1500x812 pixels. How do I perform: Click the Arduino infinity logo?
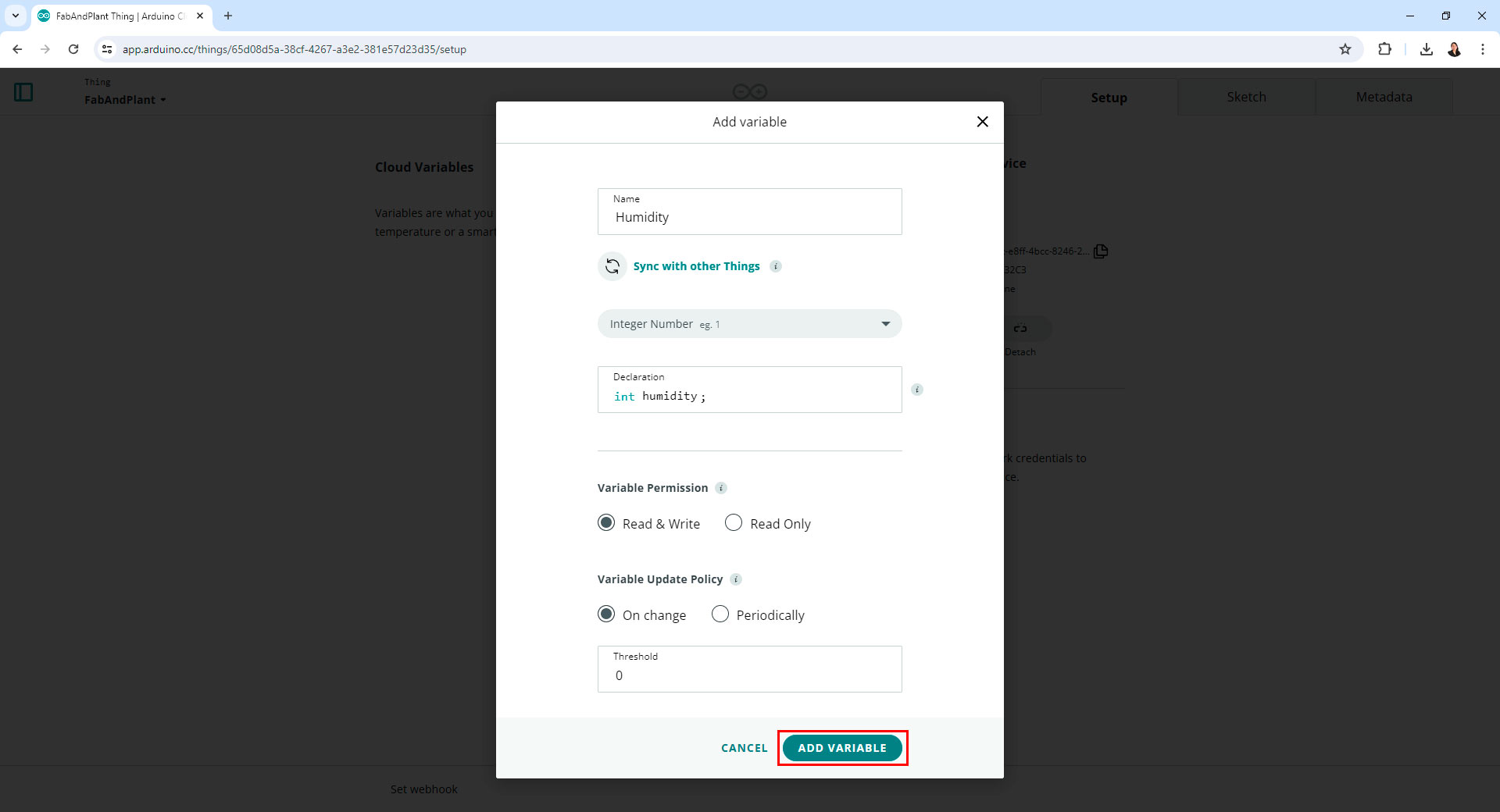pyautogui.click(x=749, y=91)
